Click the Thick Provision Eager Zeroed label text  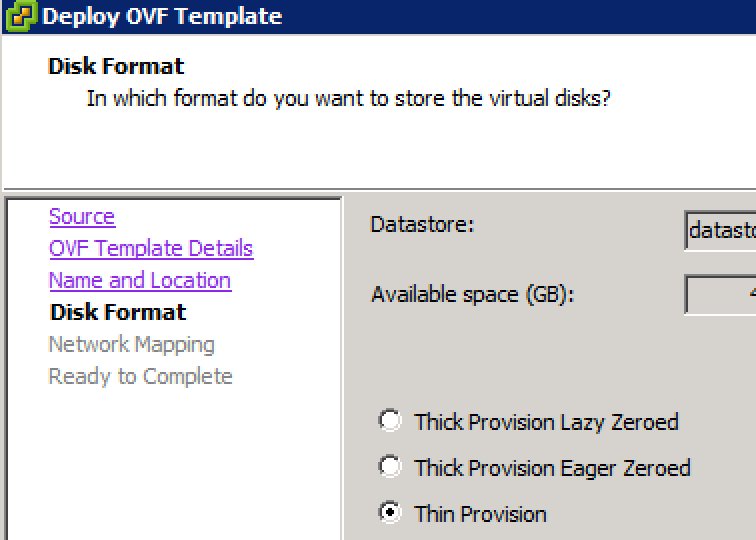(x=553, y=468)
